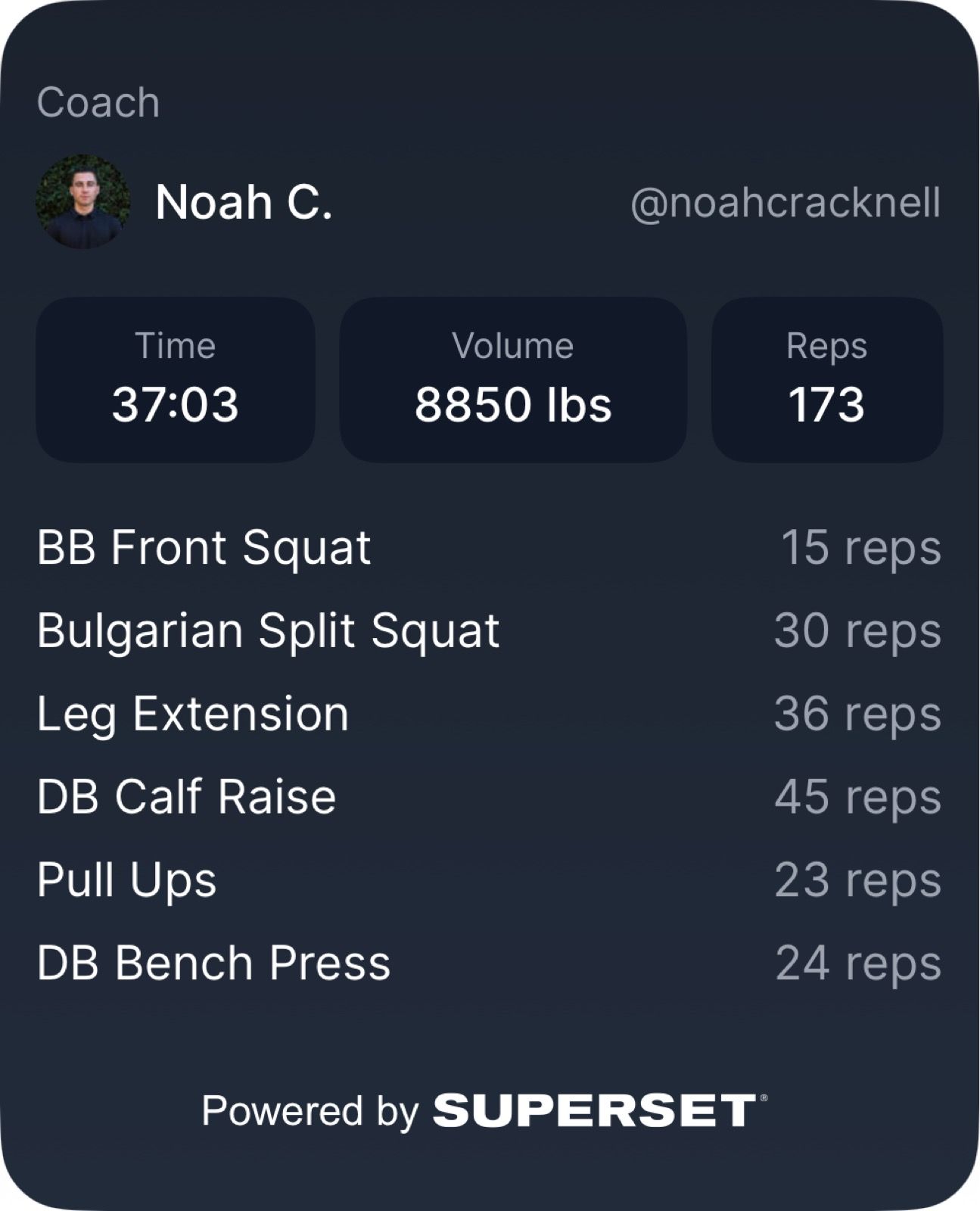Click the 24 reps count
The width and height of the screenshot is (980, 1211).
[858, 964]
